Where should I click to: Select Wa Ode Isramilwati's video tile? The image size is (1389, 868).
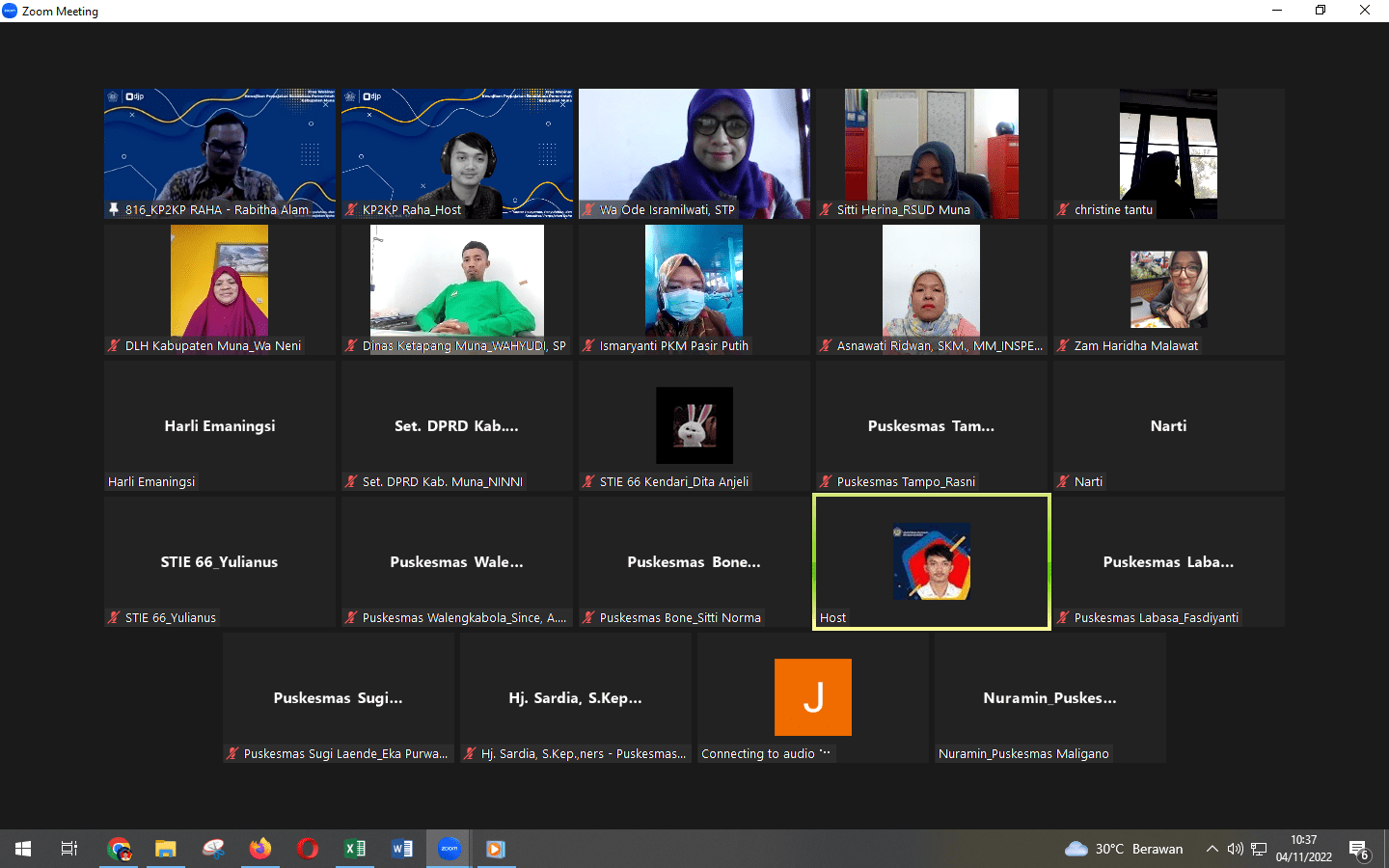pos(694,152)
